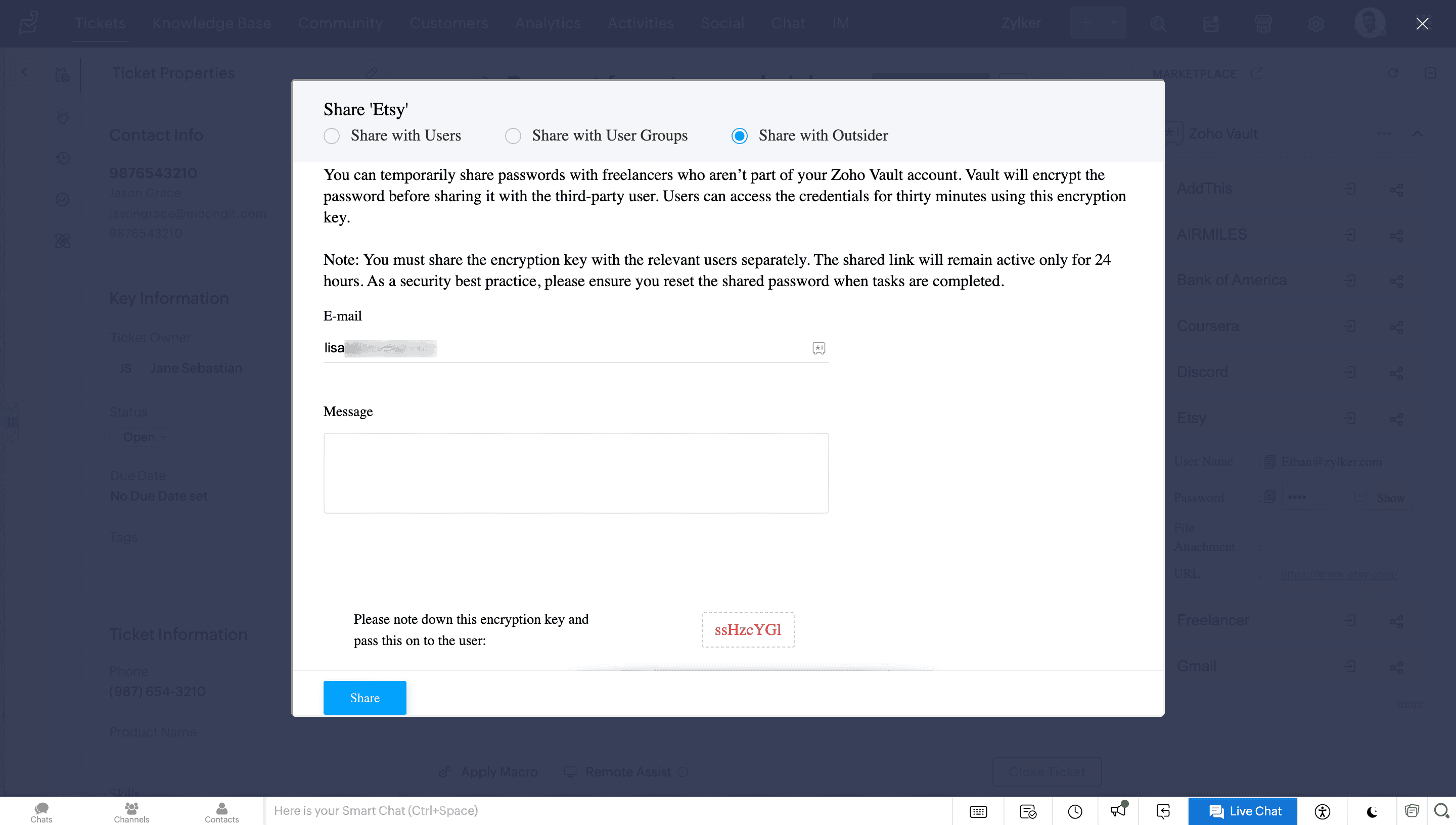Click the Message text area
Viewport: 1456px width, 825px height.
click(x=576, y=473)
